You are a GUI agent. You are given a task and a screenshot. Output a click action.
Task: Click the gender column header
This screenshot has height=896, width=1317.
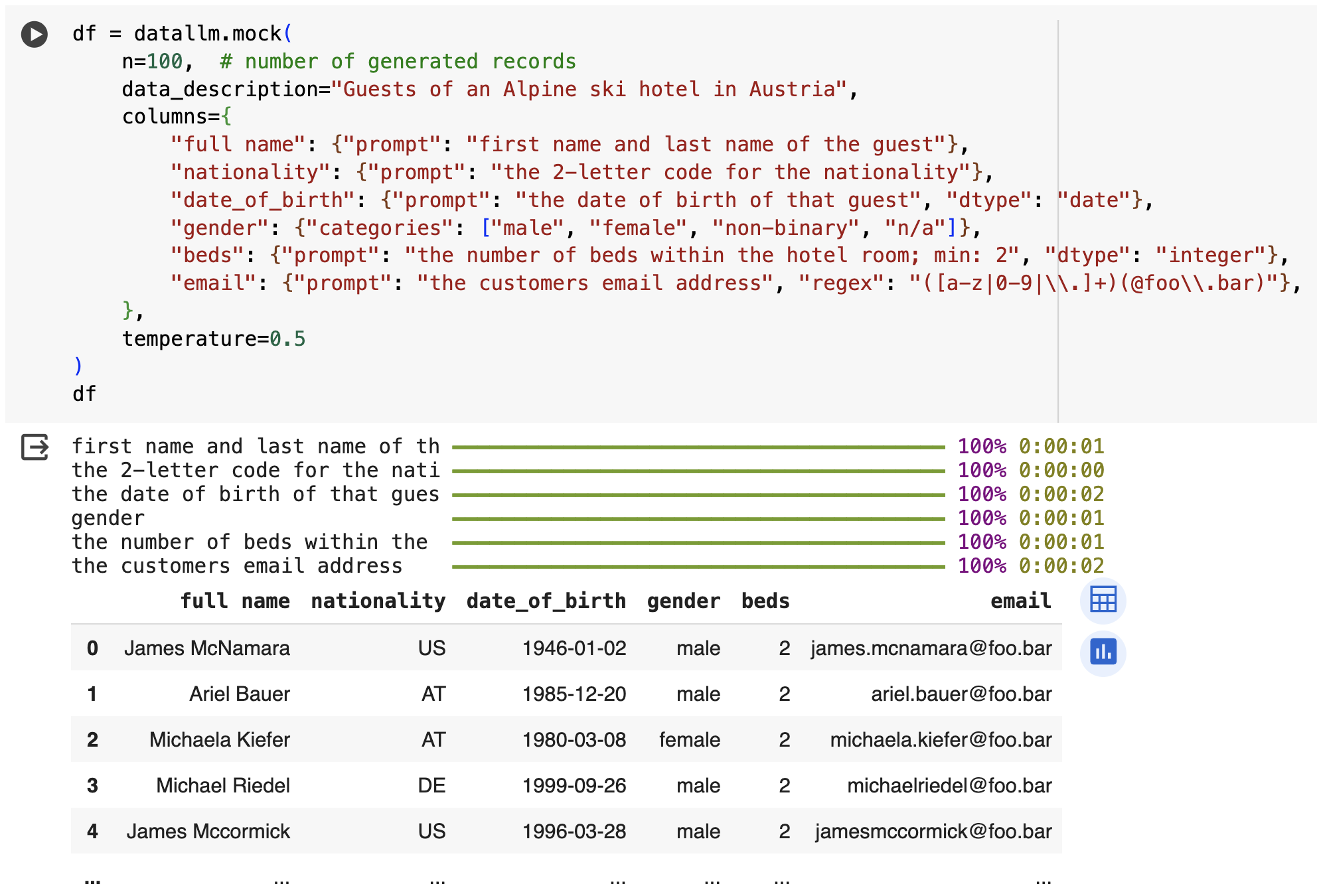(x=683, y=601)
